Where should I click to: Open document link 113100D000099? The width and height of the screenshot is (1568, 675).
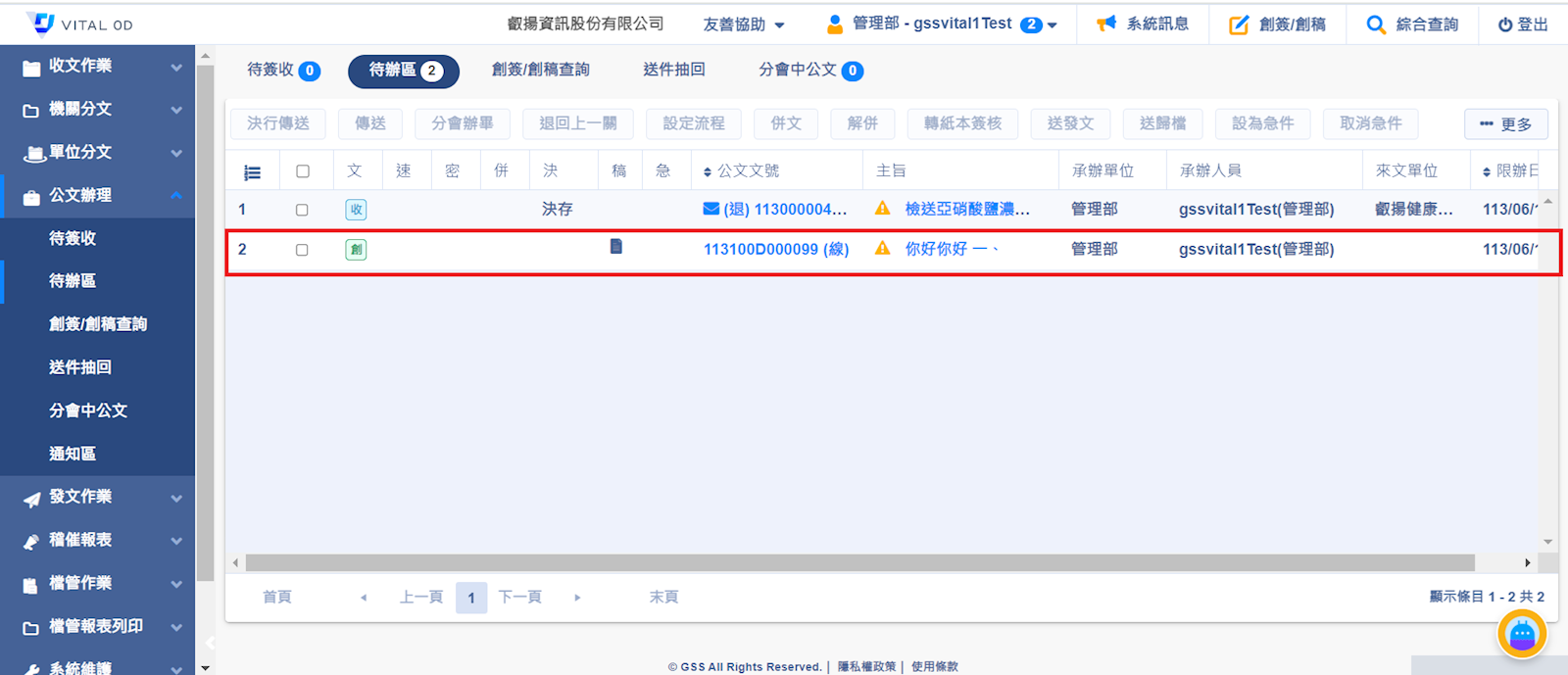(x=760, y=250)
